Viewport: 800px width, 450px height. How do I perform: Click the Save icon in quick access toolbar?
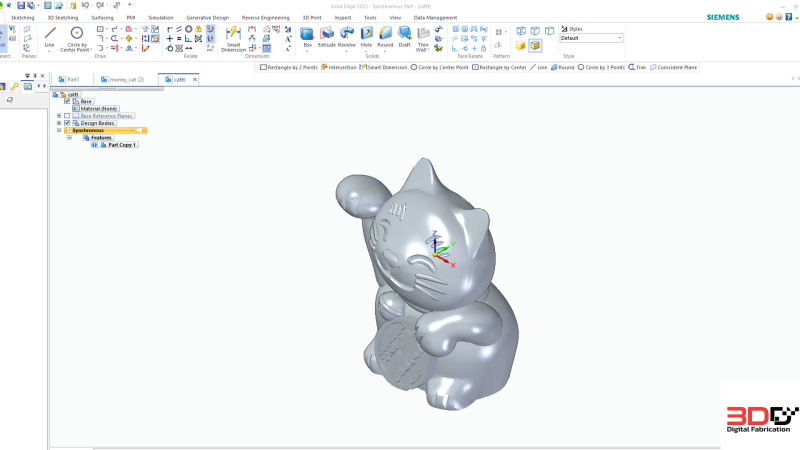coord(21,6)
